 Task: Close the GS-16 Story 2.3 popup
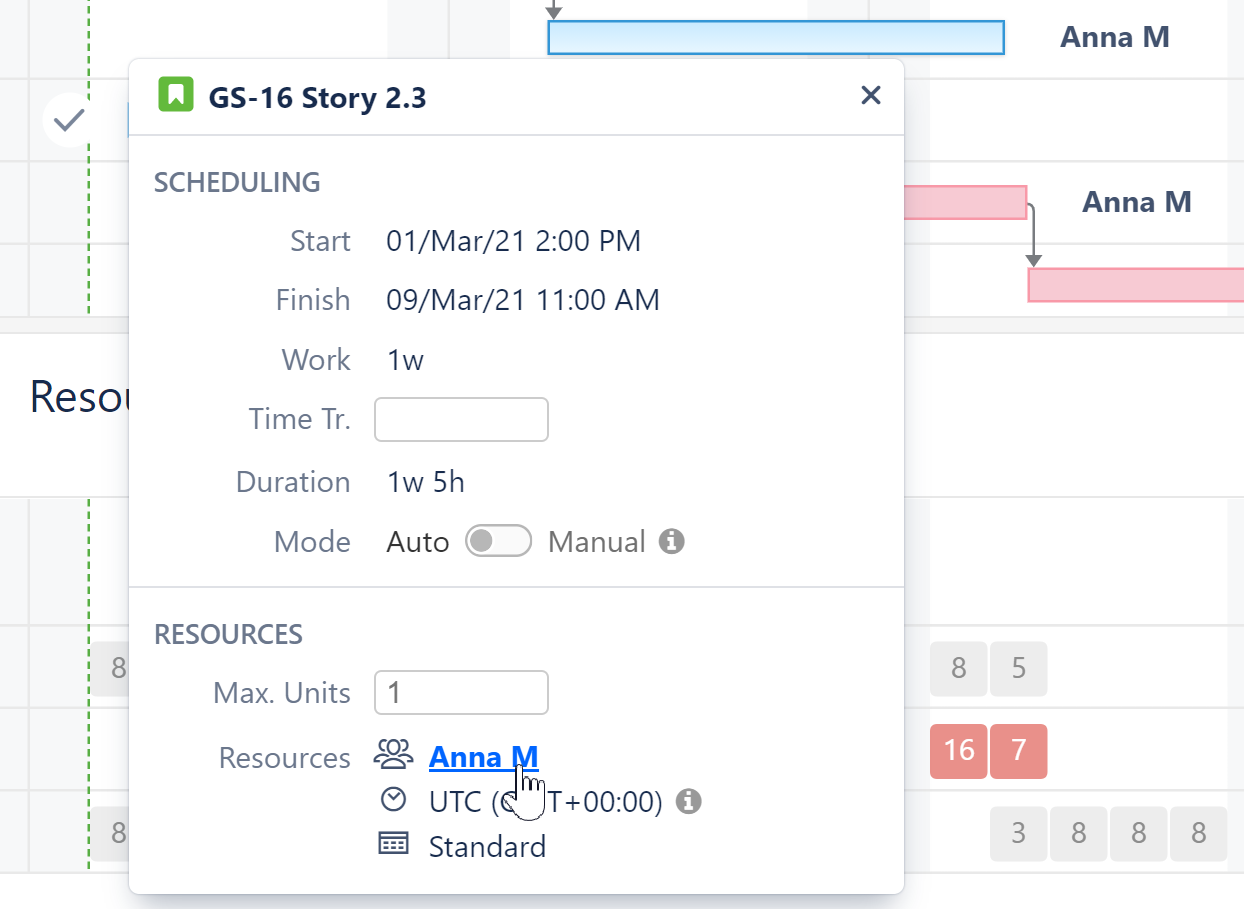pyautogui.click(x=871, y=95)
